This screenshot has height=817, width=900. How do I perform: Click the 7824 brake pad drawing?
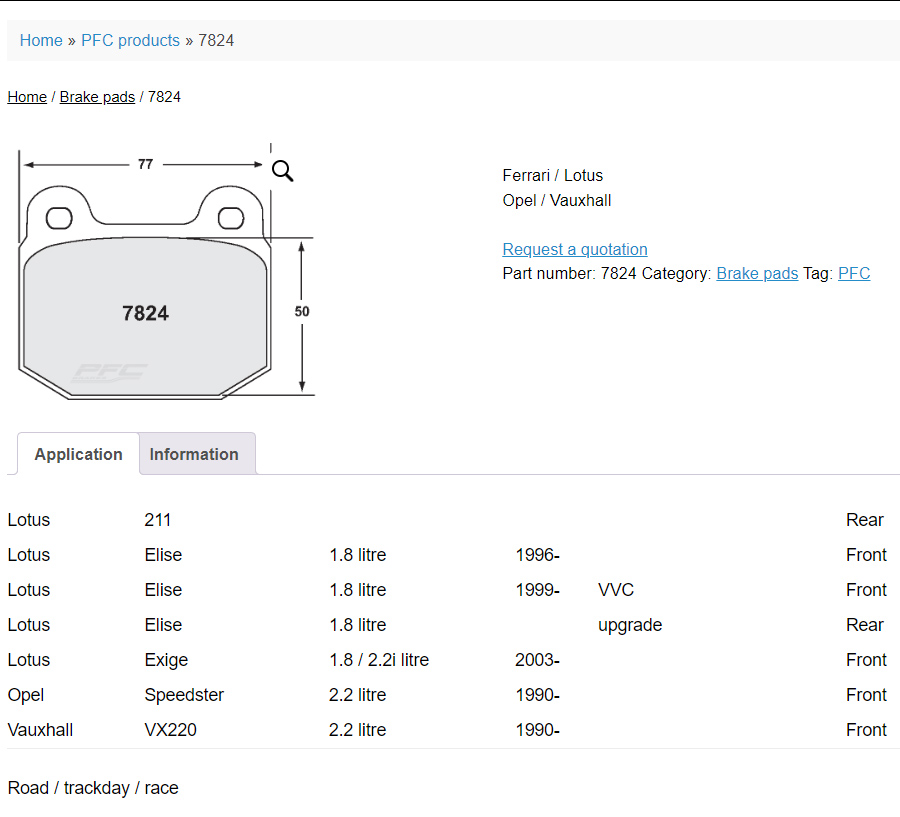tap(145, 313)
